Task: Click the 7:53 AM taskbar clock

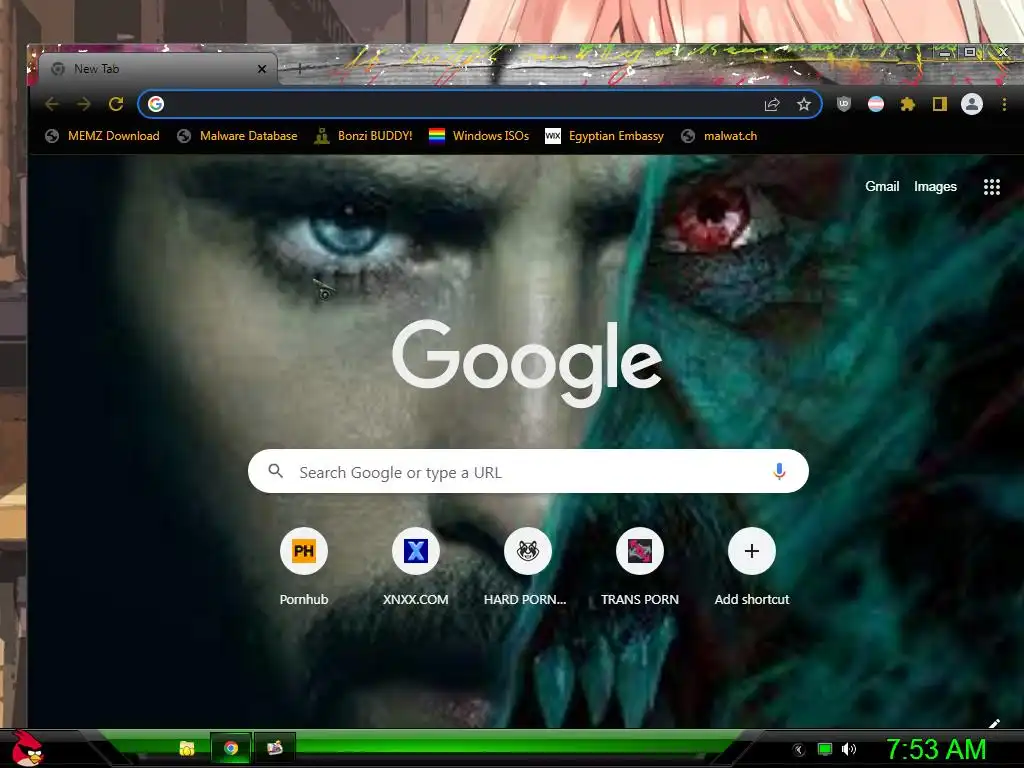Action: tap(936, 750)
